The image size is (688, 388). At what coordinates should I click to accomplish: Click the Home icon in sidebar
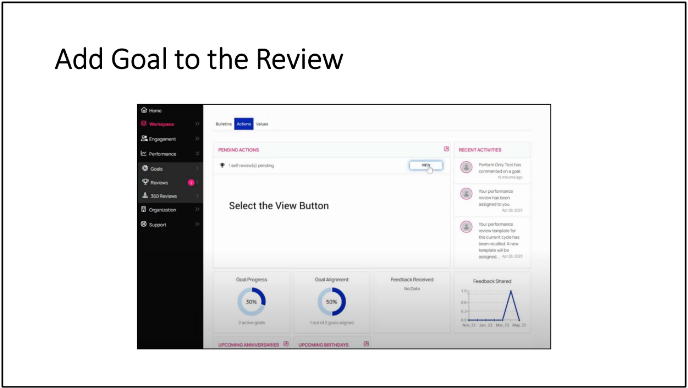coord(144,110)
